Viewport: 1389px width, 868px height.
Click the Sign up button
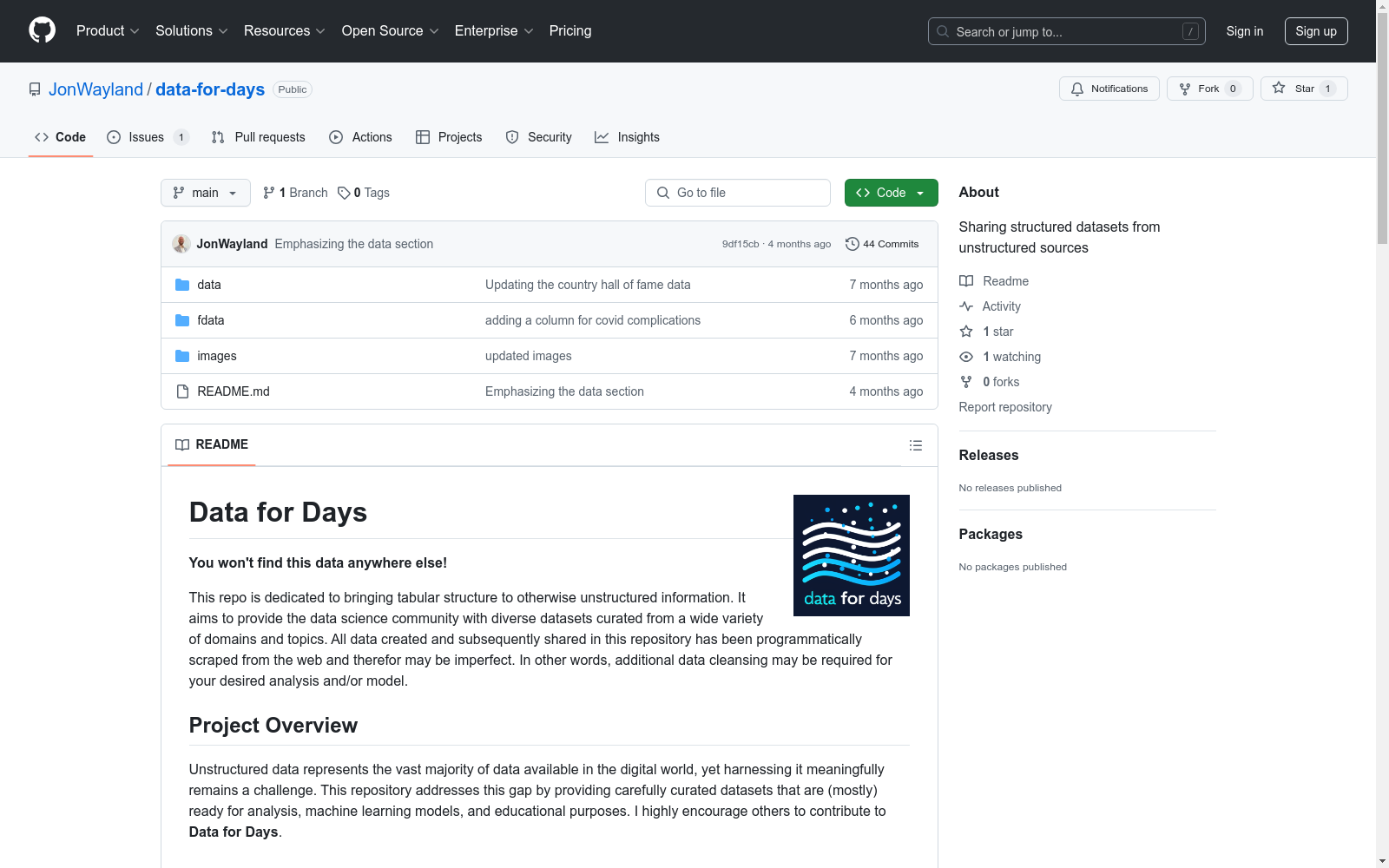point(1316,31)
